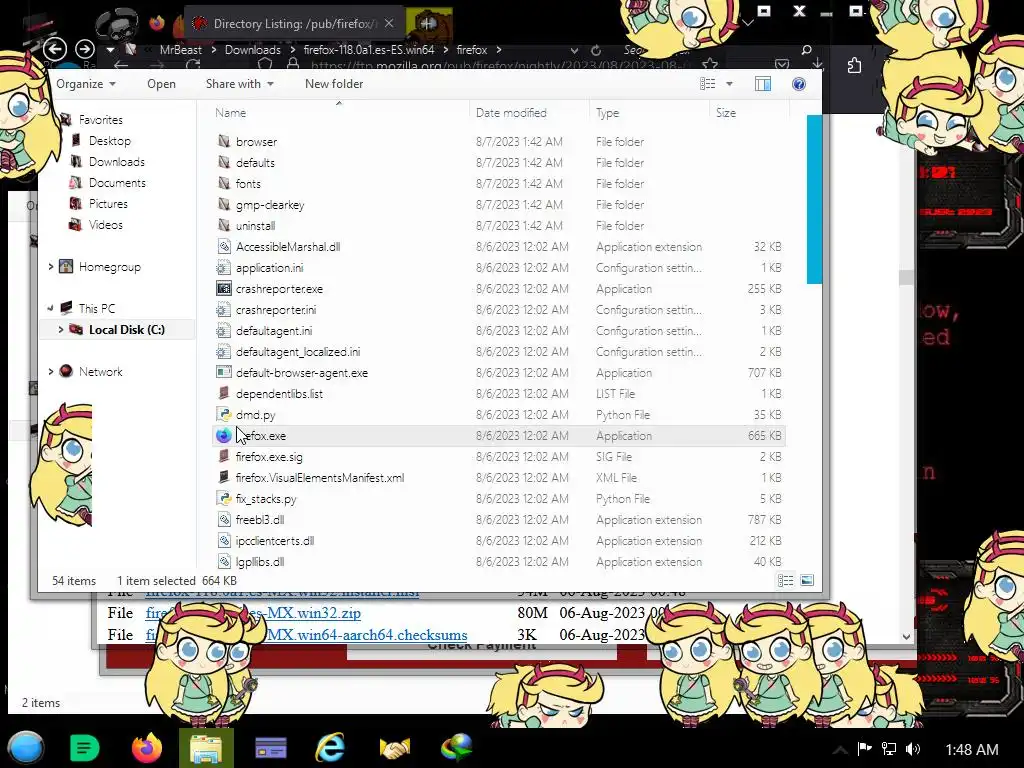This screenshot has height=768, width=1024.
Task: Select the uninstall folder icon
Action: (224, 225)
